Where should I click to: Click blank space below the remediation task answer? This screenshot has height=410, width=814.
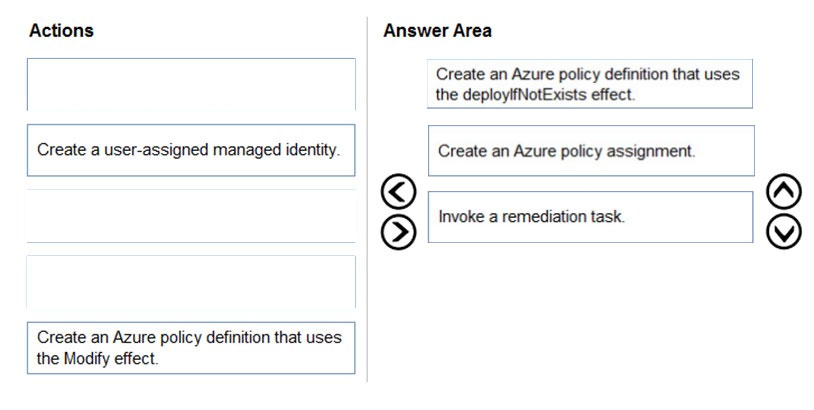pyautogui.click(x=590, y=311)
